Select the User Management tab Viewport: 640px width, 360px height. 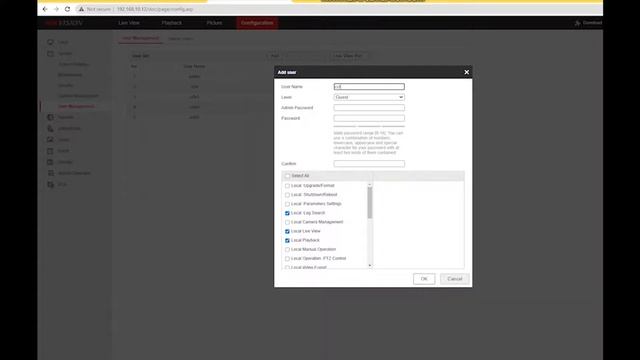[x=140, y=38]
